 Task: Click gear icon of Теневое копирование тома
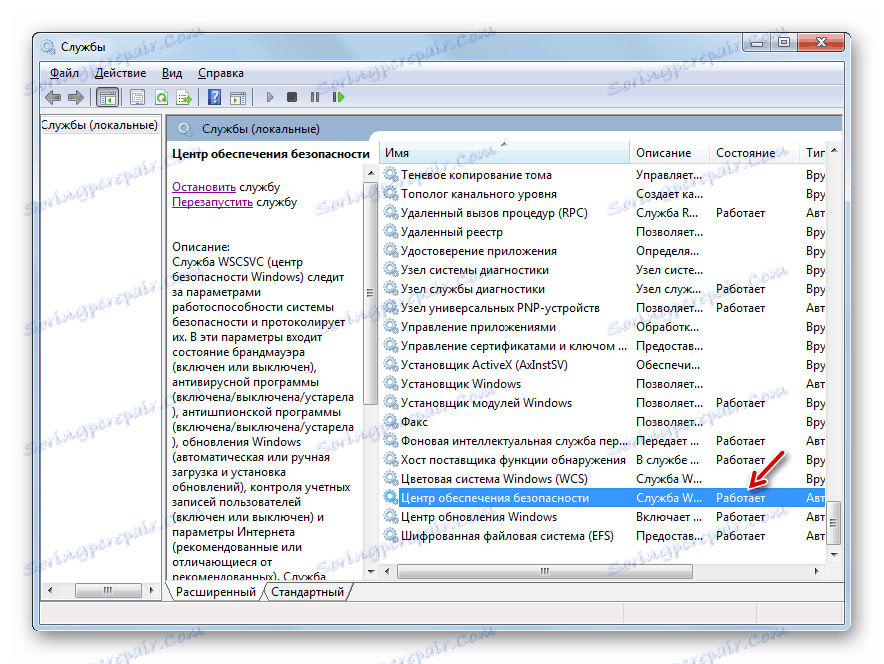pyautogui.click(x=391, y=174)
